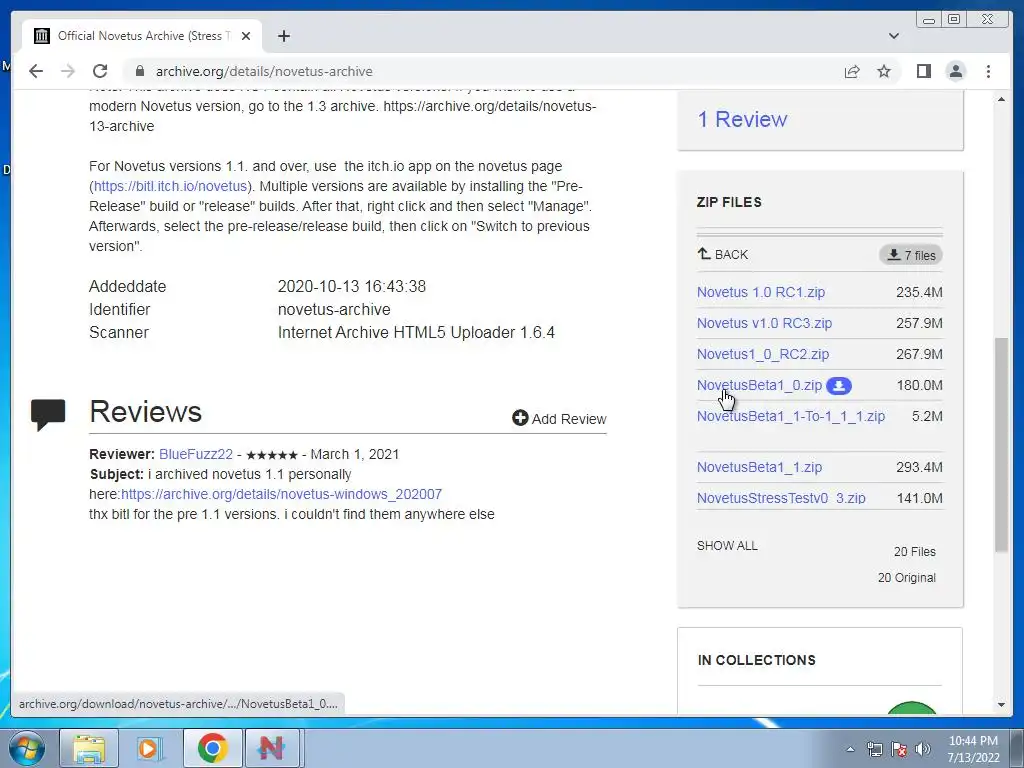Click the page scrollbar up arrow
This screenshot has height=768, width=1024.
click(x=1001, y=99)
